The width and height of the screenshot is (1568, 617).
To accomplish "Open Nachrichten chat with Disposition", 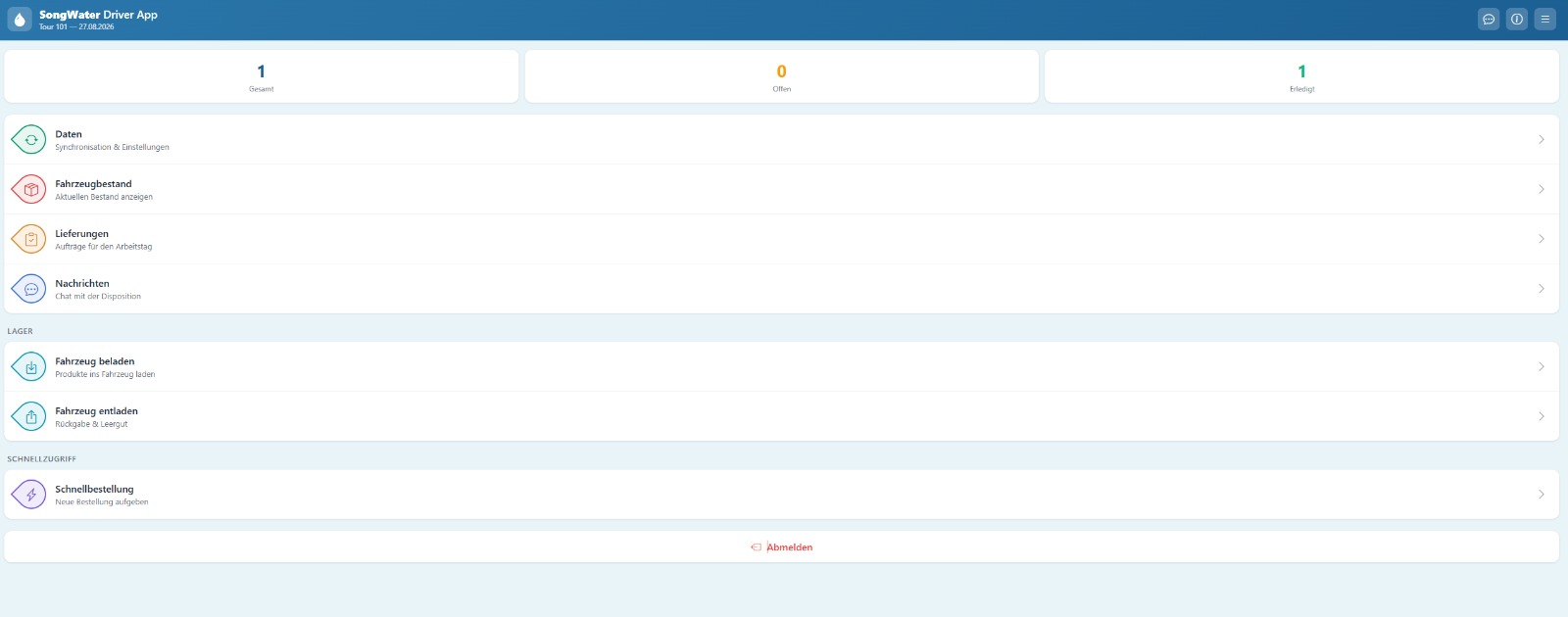I will pos(781,289).
